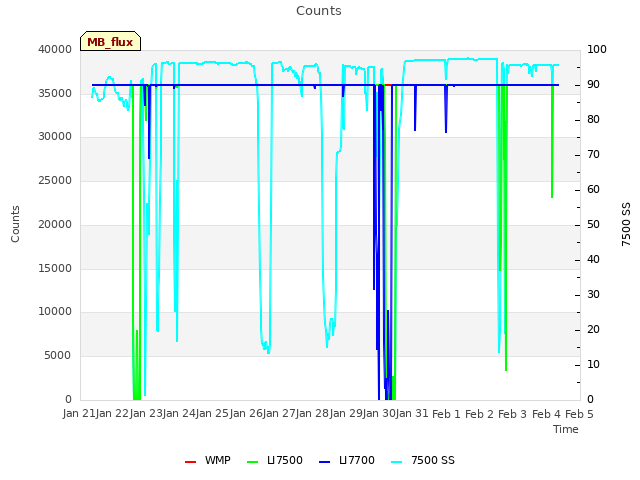The width and height of the screenshot is (640, 480).
Task: Click the Jan 24 date label
Action: point(180,414)
